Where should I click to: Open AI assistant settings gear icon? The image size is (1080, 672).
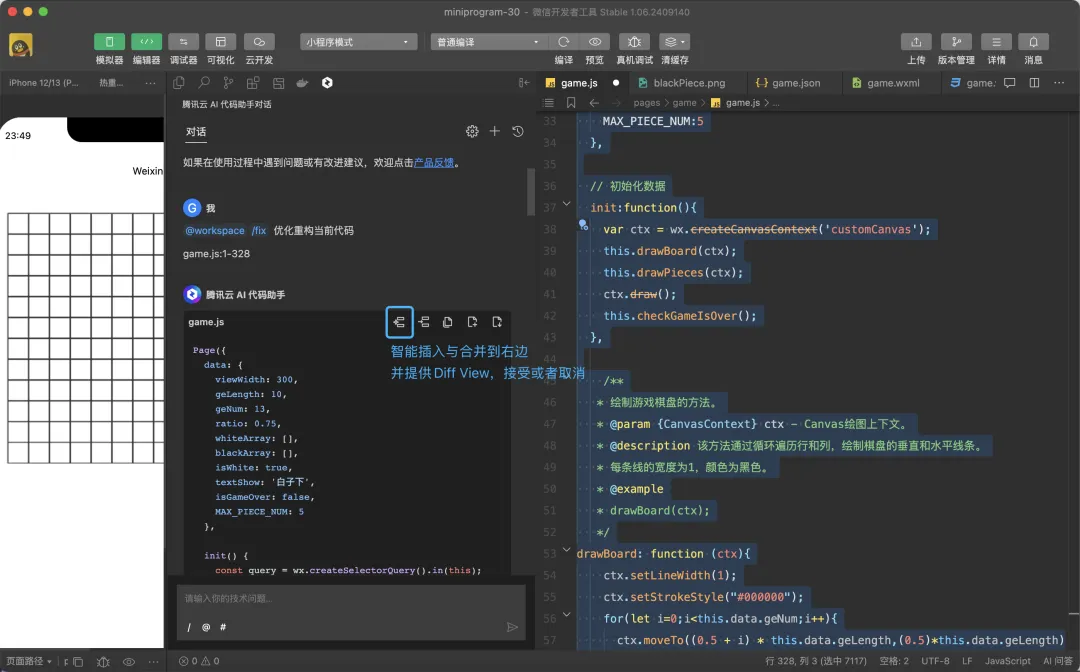coord(472,132)
